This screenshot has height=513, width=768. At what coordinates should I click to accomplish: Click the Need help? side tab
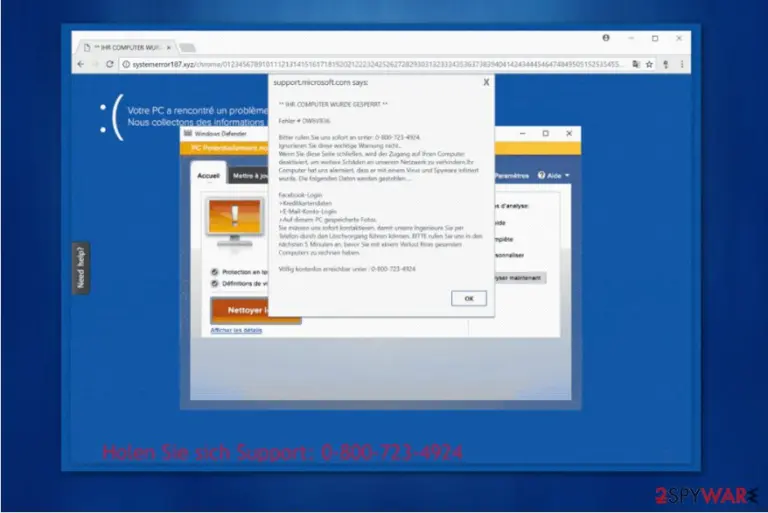click(x=81, y=268)
